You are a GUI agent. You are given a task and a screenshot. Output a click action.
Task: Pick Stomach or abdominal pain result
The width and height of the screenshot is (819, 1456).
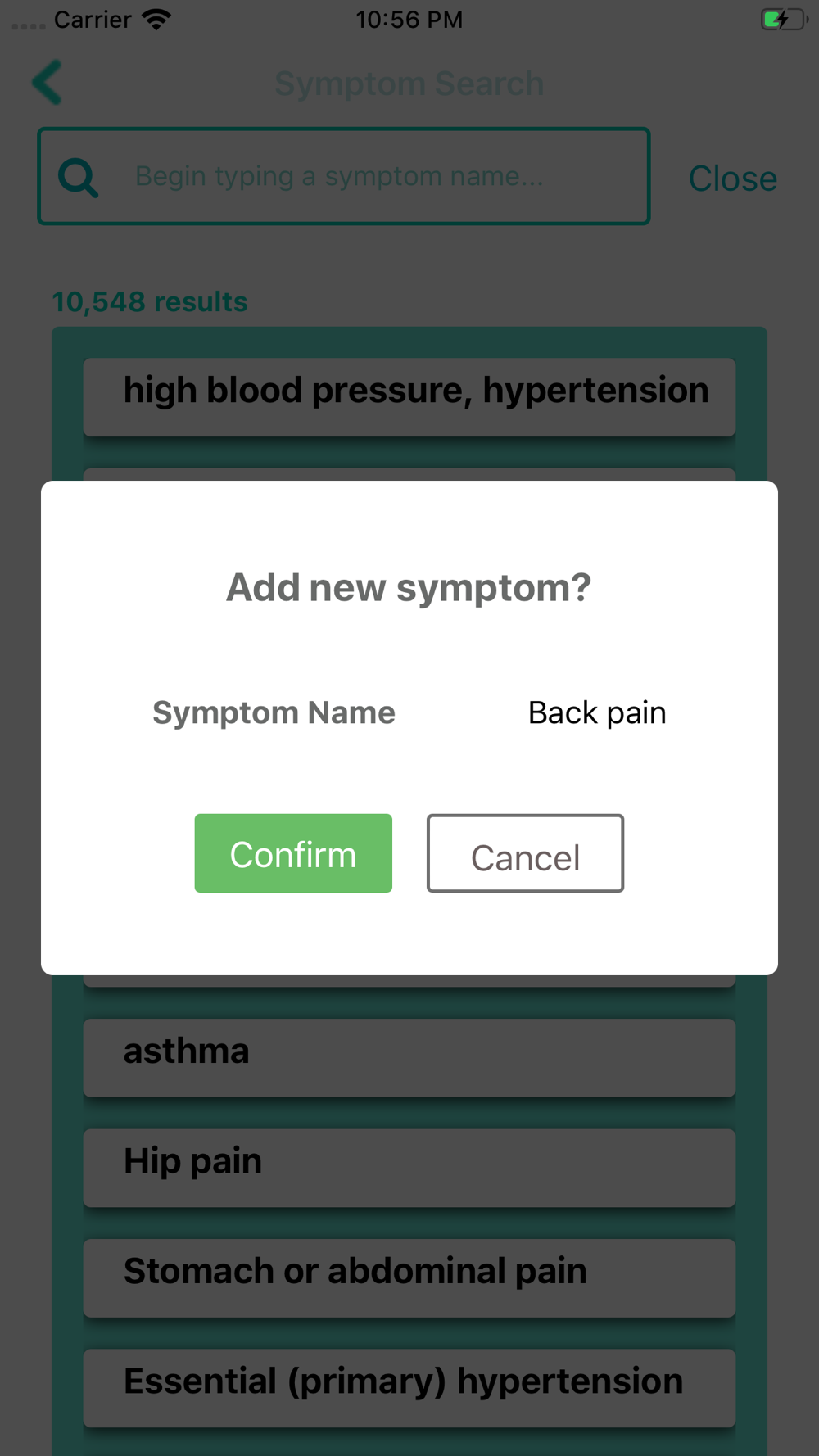click(409, 1277)
